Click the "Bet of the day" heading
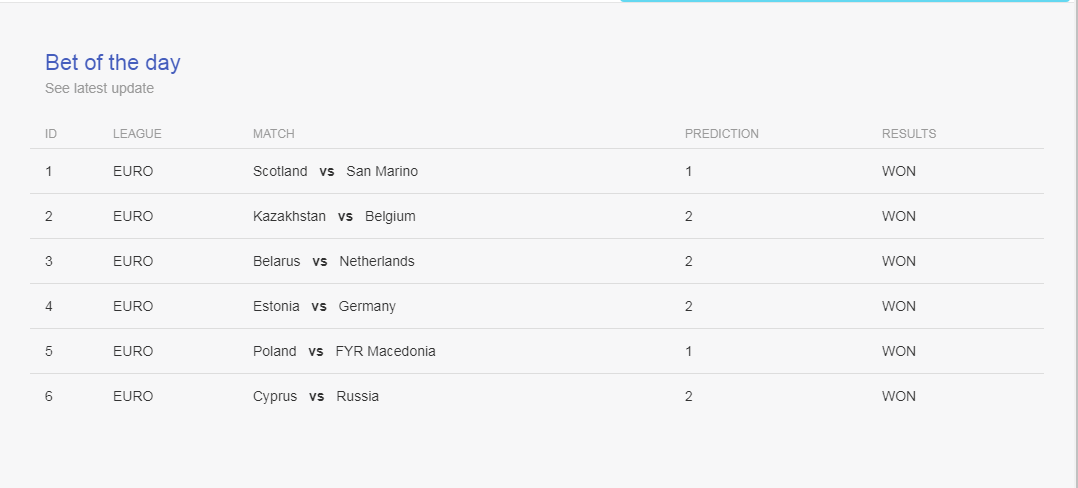 point(113,63)
